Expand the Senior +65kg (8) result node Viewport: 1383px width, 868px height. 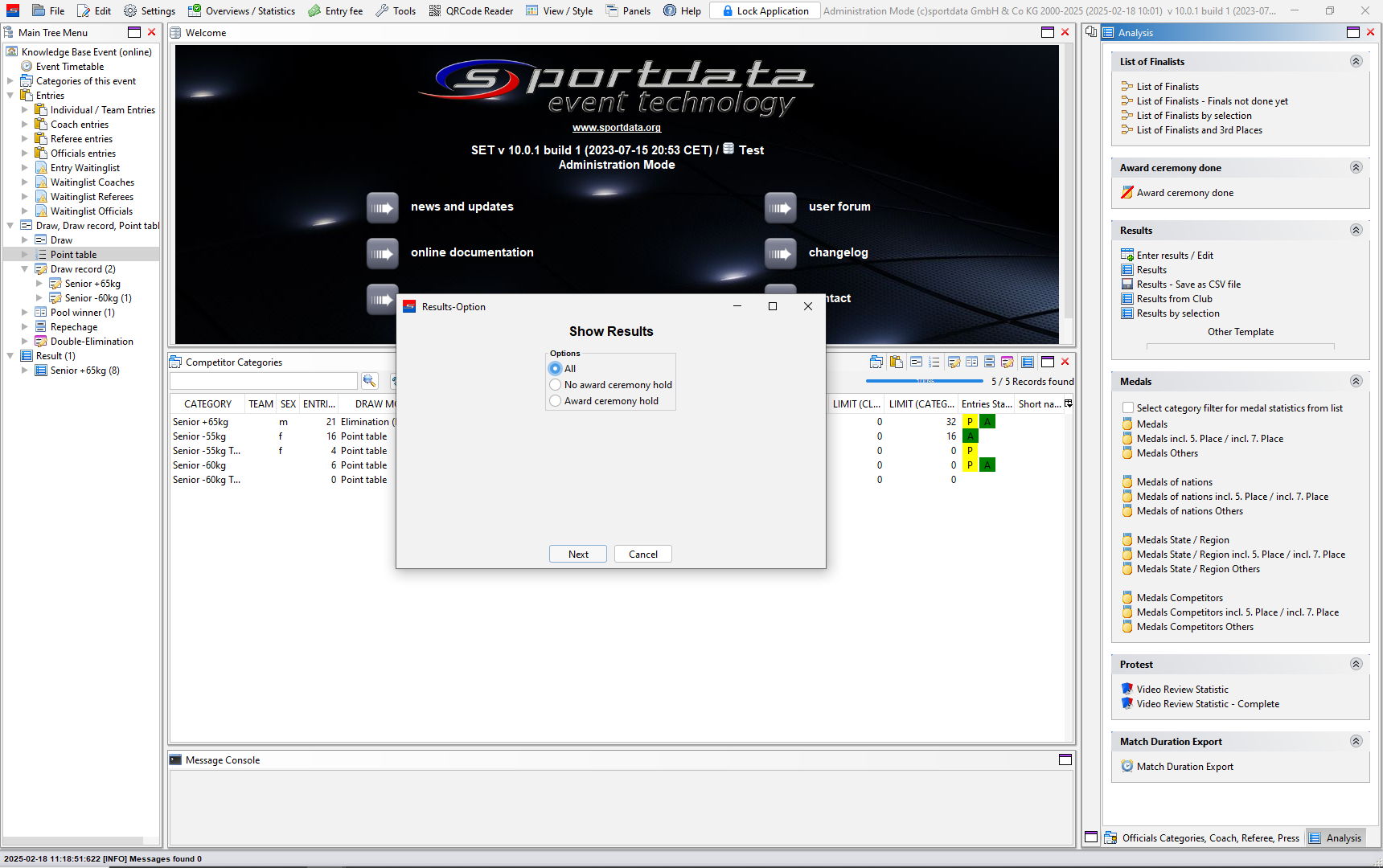(25, 371)
